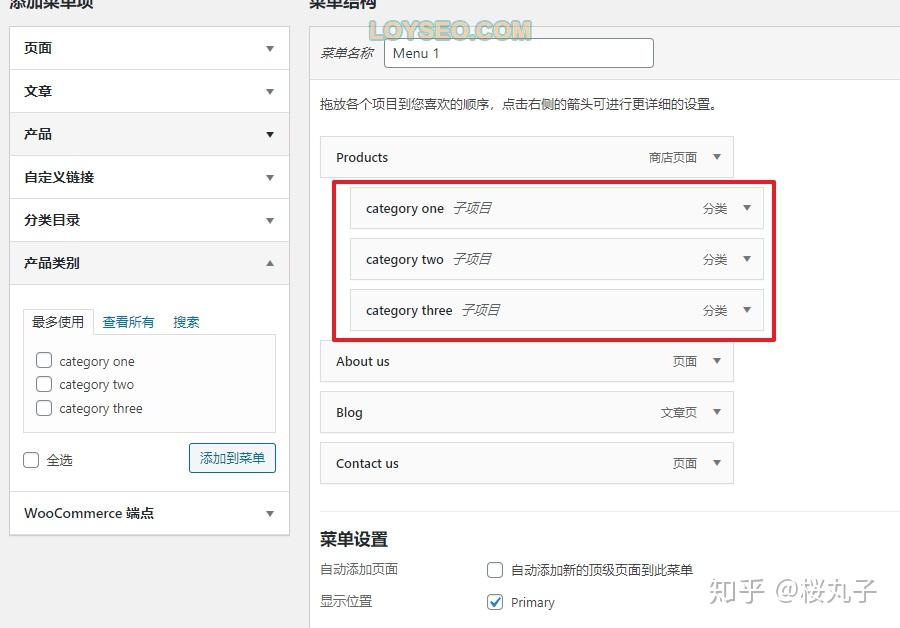Click the 文章页 type label
This screenshot has width=900, height=628.
(x=678, y=412)
